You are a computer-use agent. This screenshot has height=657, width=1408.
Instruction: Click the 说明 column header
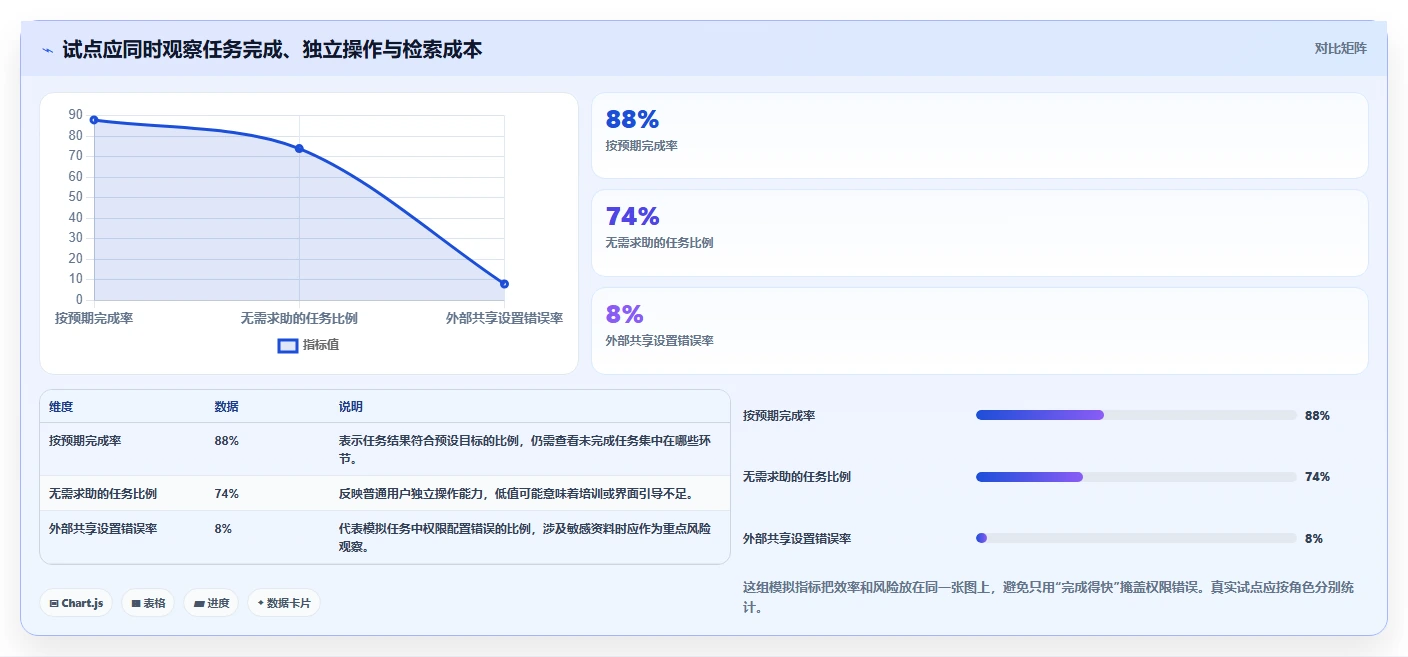coord(351,407)
